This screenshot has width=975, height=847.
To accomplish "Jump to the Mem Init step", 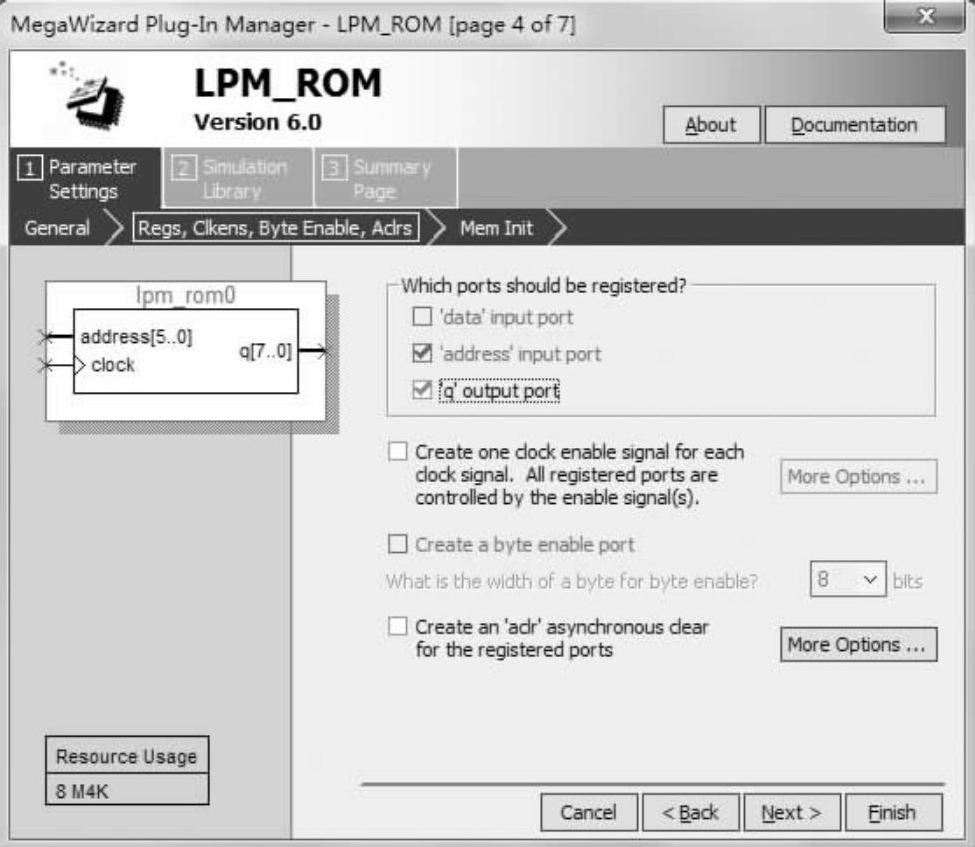I will [496, 228].
